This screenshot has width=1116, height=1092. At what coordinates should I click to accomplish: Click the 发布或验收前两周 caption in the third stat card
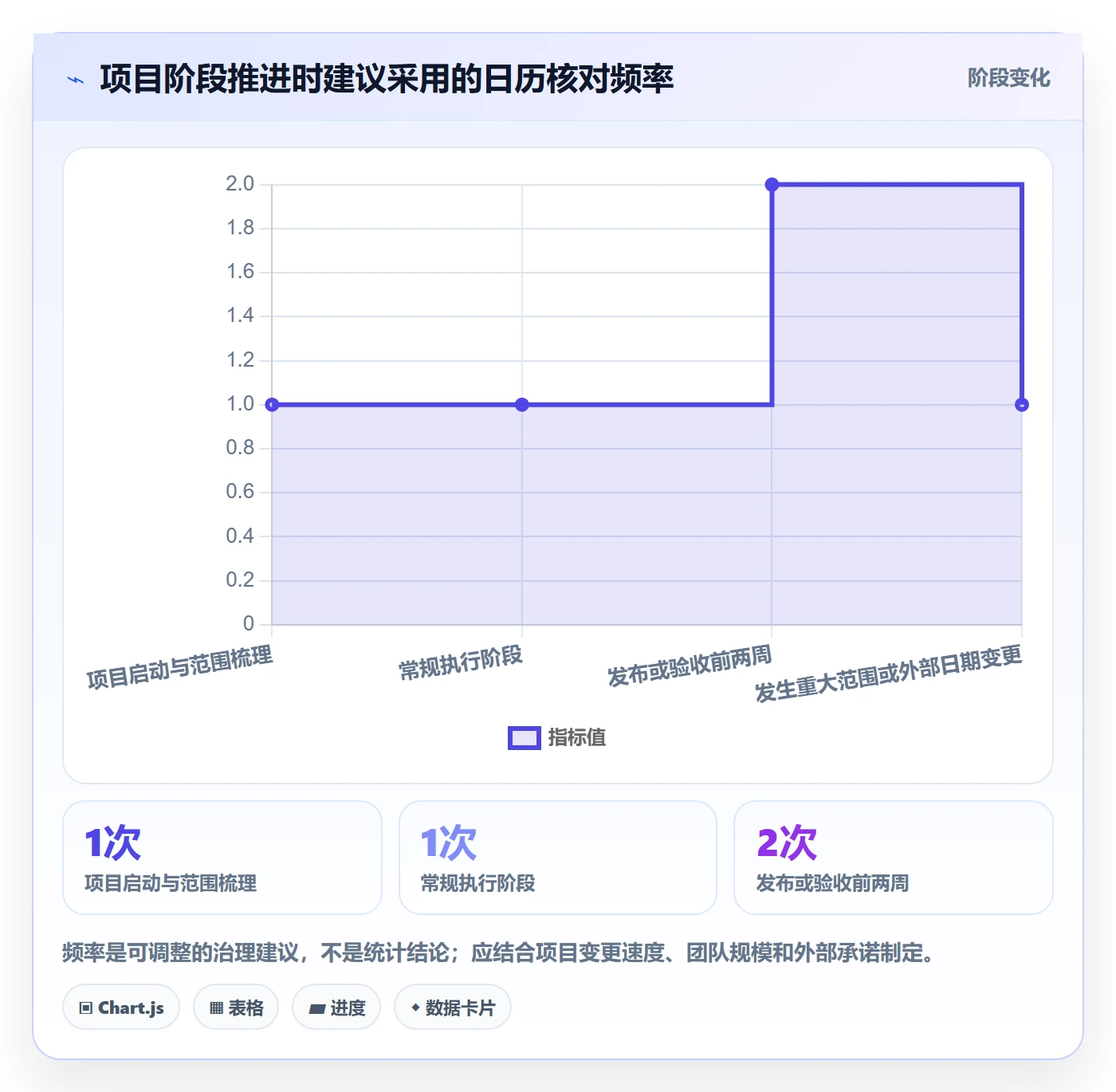[x=833, y=883]
